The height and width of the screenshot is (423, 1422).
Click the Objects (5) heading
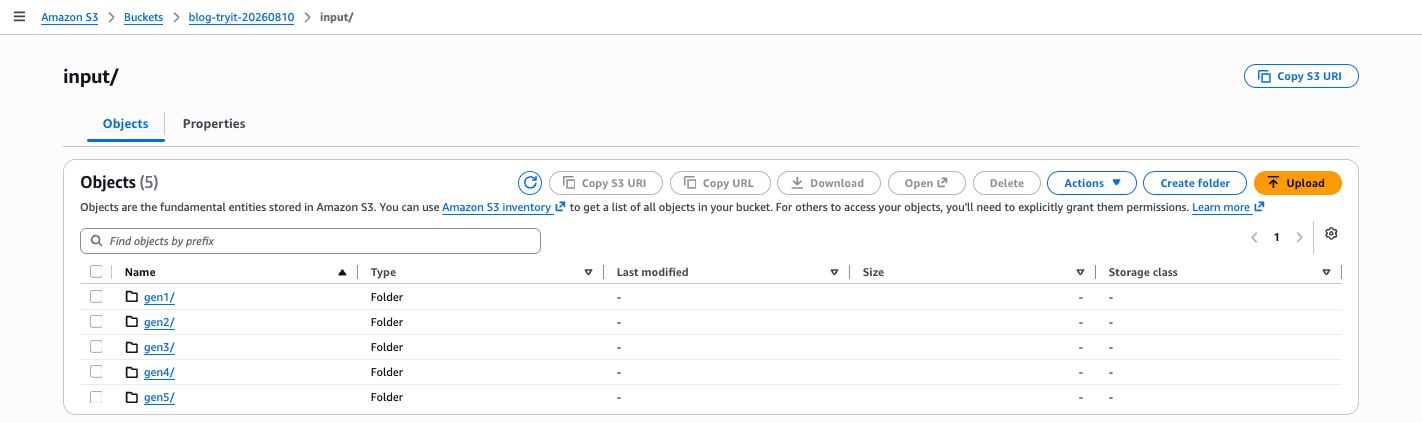pos(119,183)
